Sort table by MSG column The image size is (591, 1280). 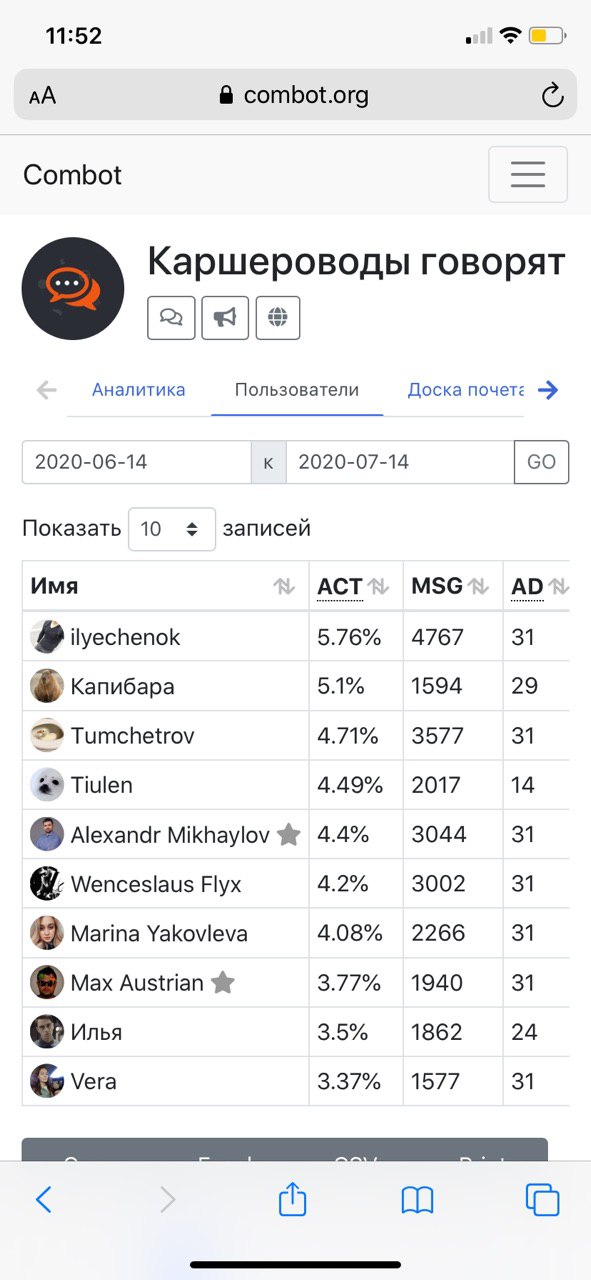tap(453, 587)
